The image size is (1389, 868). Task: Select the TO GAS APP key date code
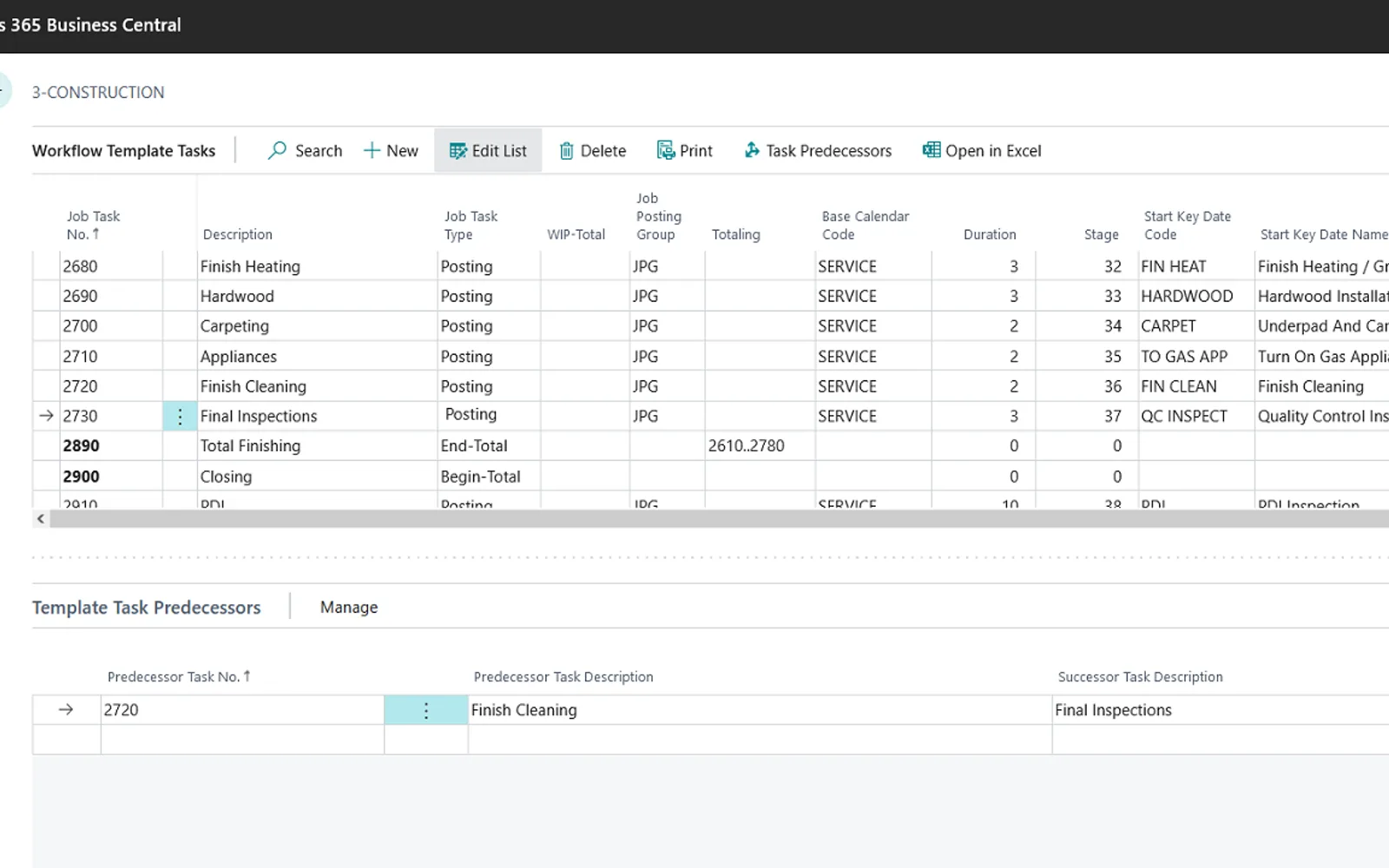click(1195, 357)
